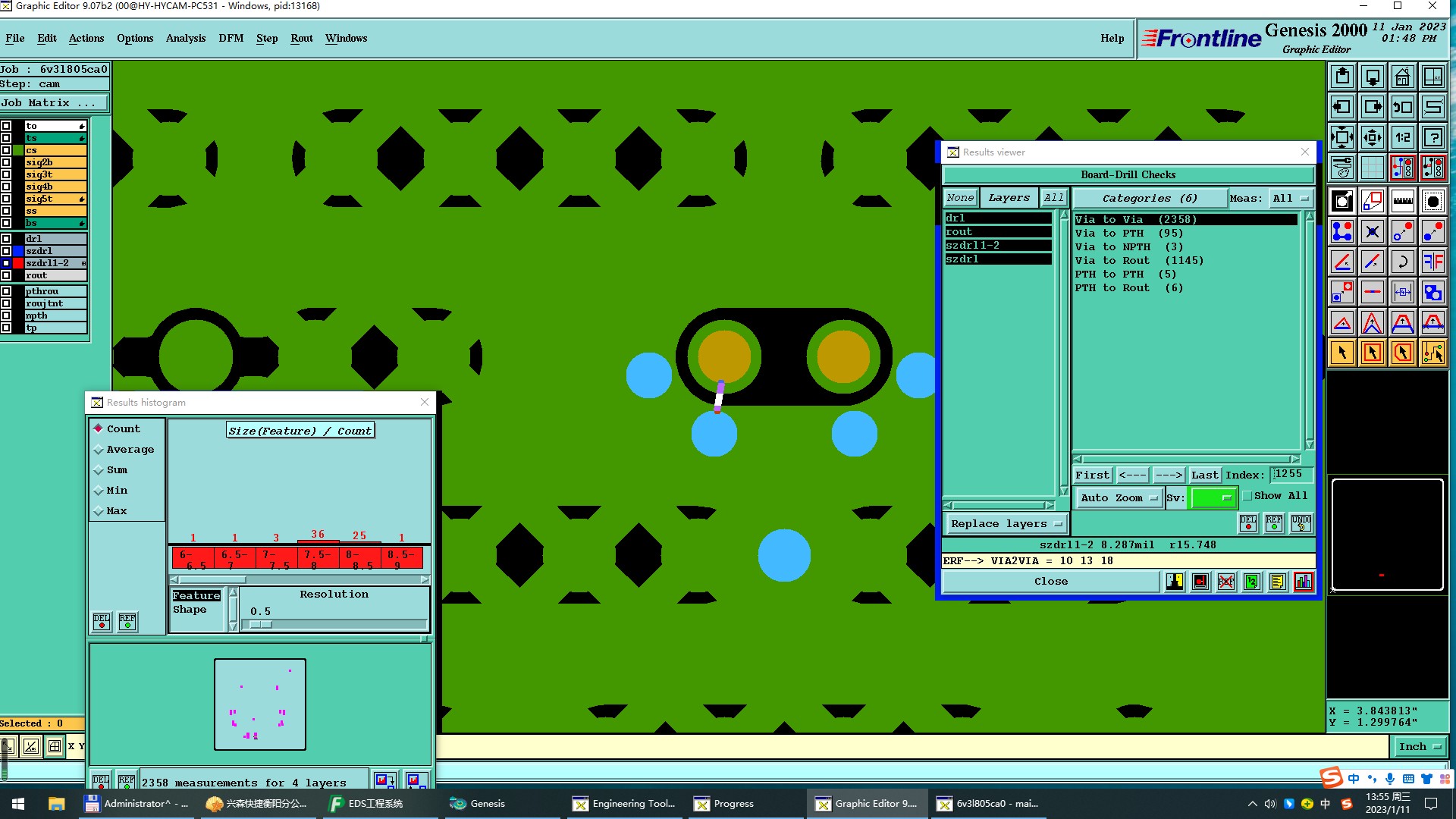This screenshot has width=1456, height=819.
Task: Open the histogram chart icon in Results viewer
Action: 1303,582
